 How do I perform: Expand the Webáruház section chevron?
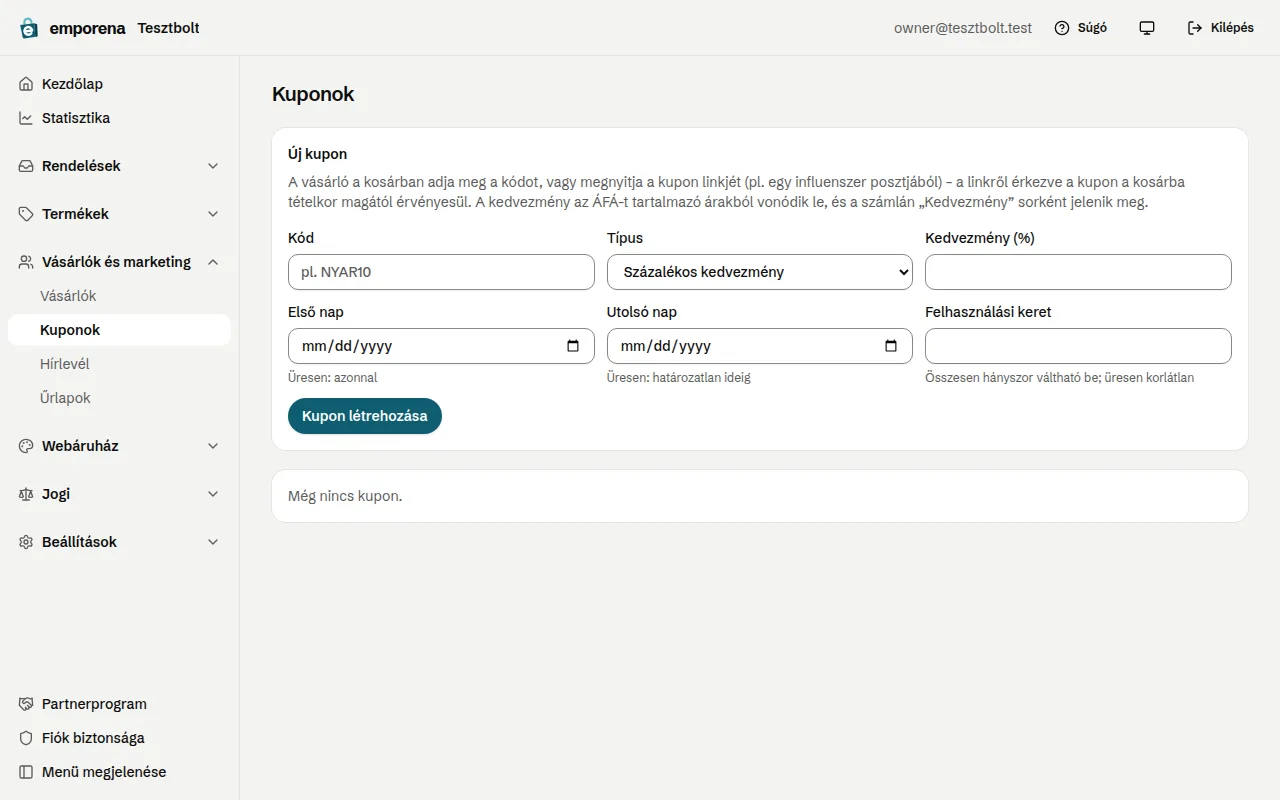pos(213,446)
